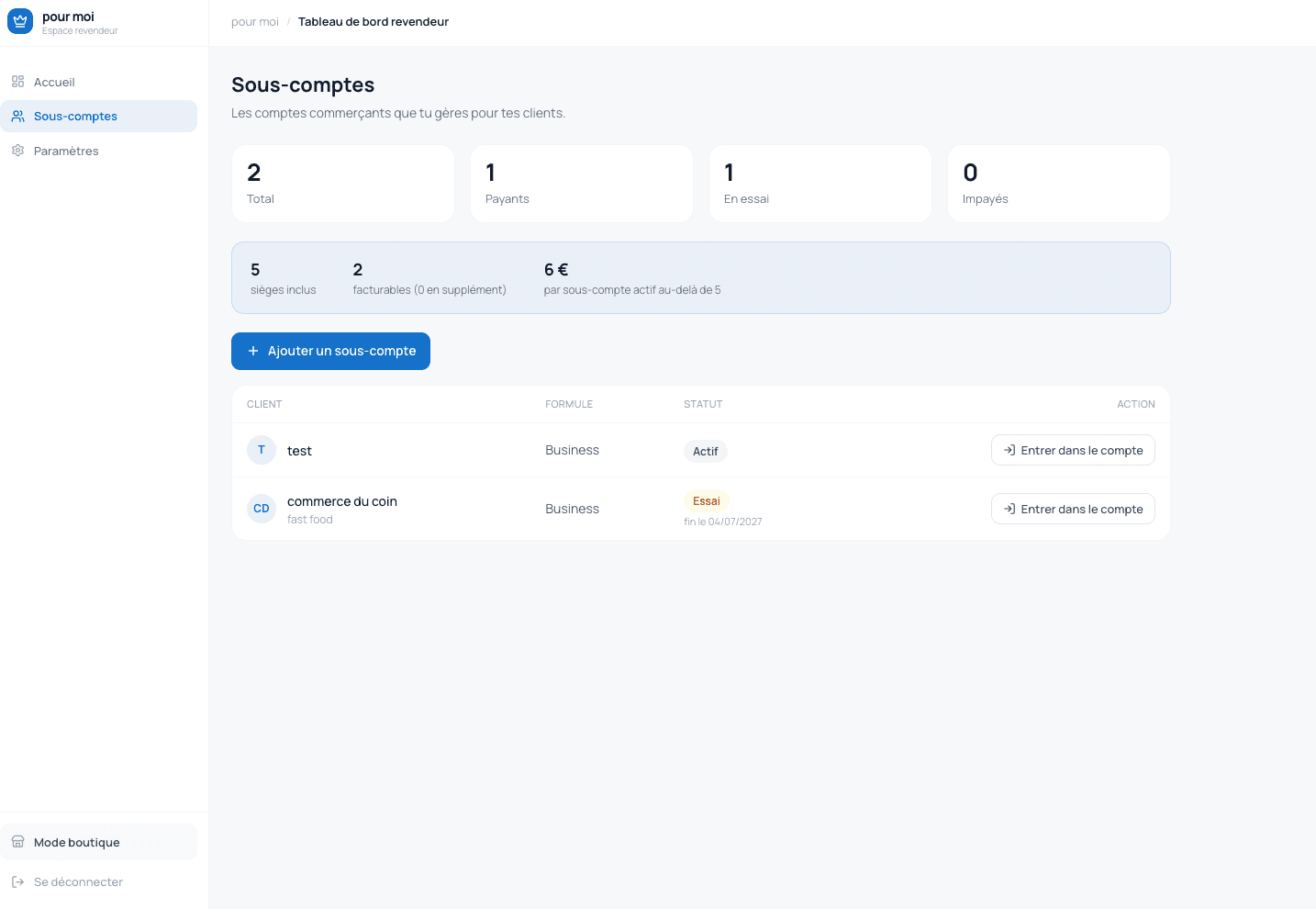Click the T avatar of the test client
The height and width of the screenshot is (909, 1316).
[x=262, y=450]
